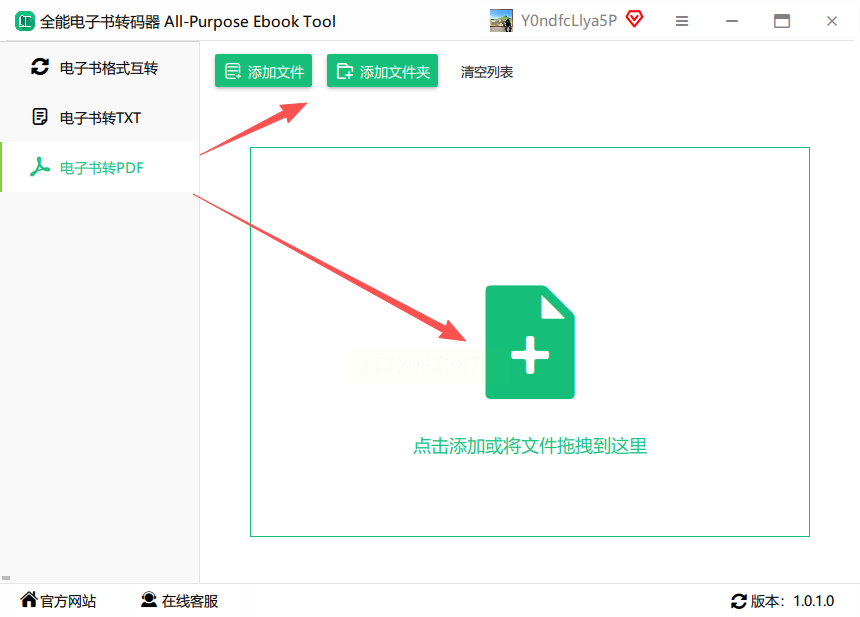Open 在线客服 support link
This screenshot has height=617, width=860.
179,601
